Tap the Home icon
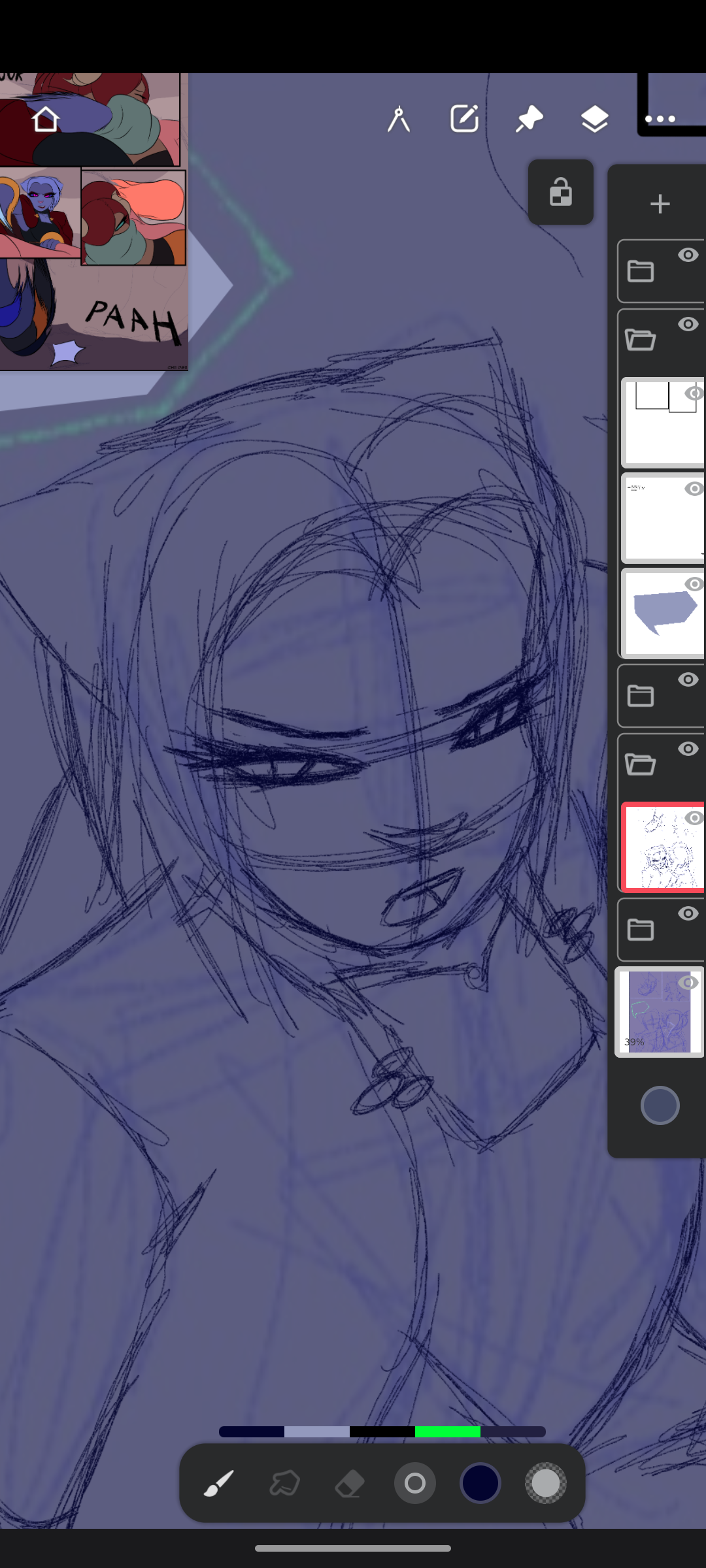Screen dimensions: 706x1568 [45, 120]
